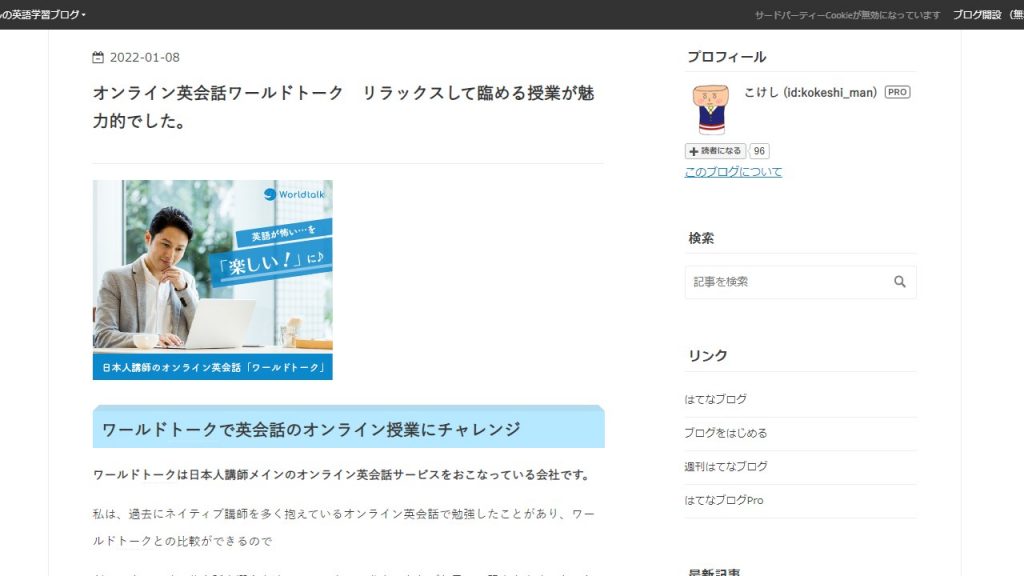Open the はてなブログPro link
The image size is (1024, 576).
click(724, 500)
